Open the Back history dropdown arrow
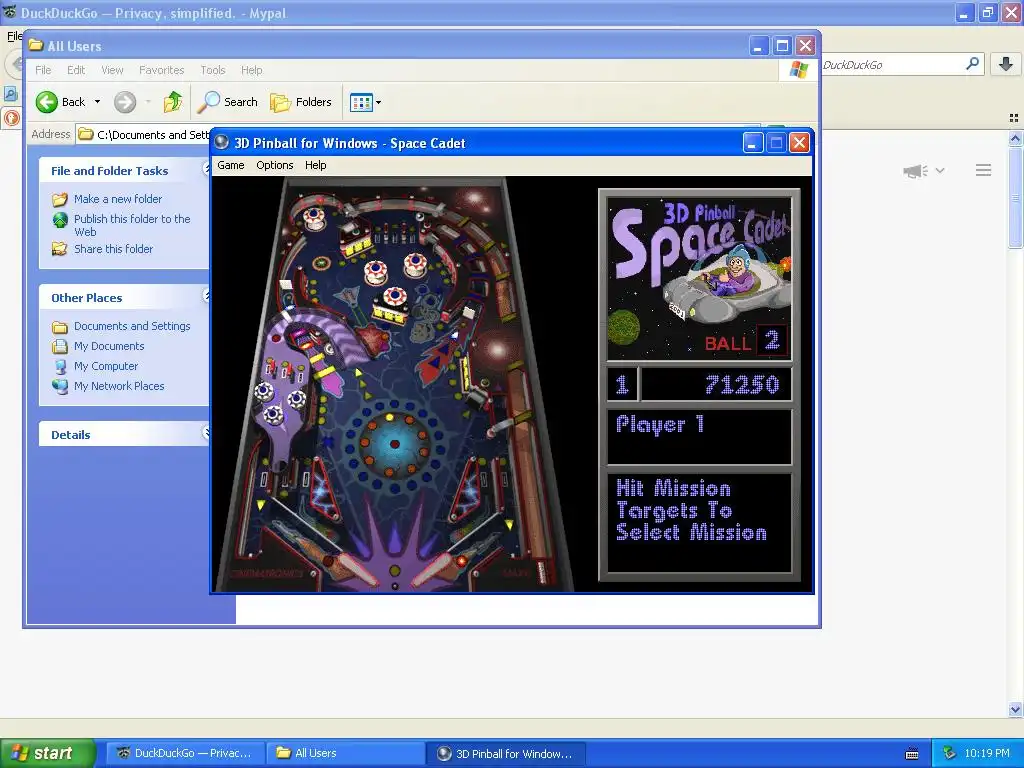1024x768 pixels. coord(97,102)
